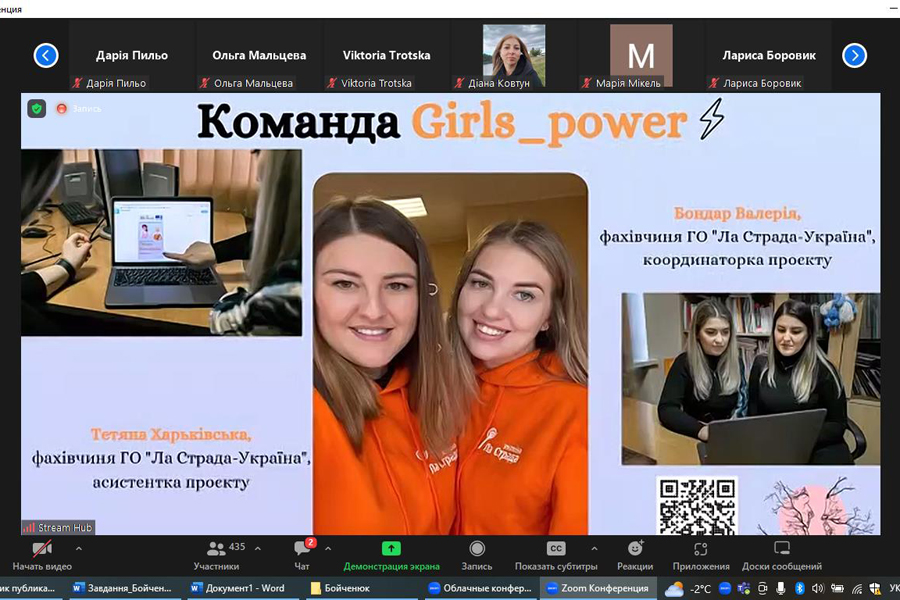Click the laptop photo on the slide
Screen dimensions: 900x600
click(x=161, y=242)
